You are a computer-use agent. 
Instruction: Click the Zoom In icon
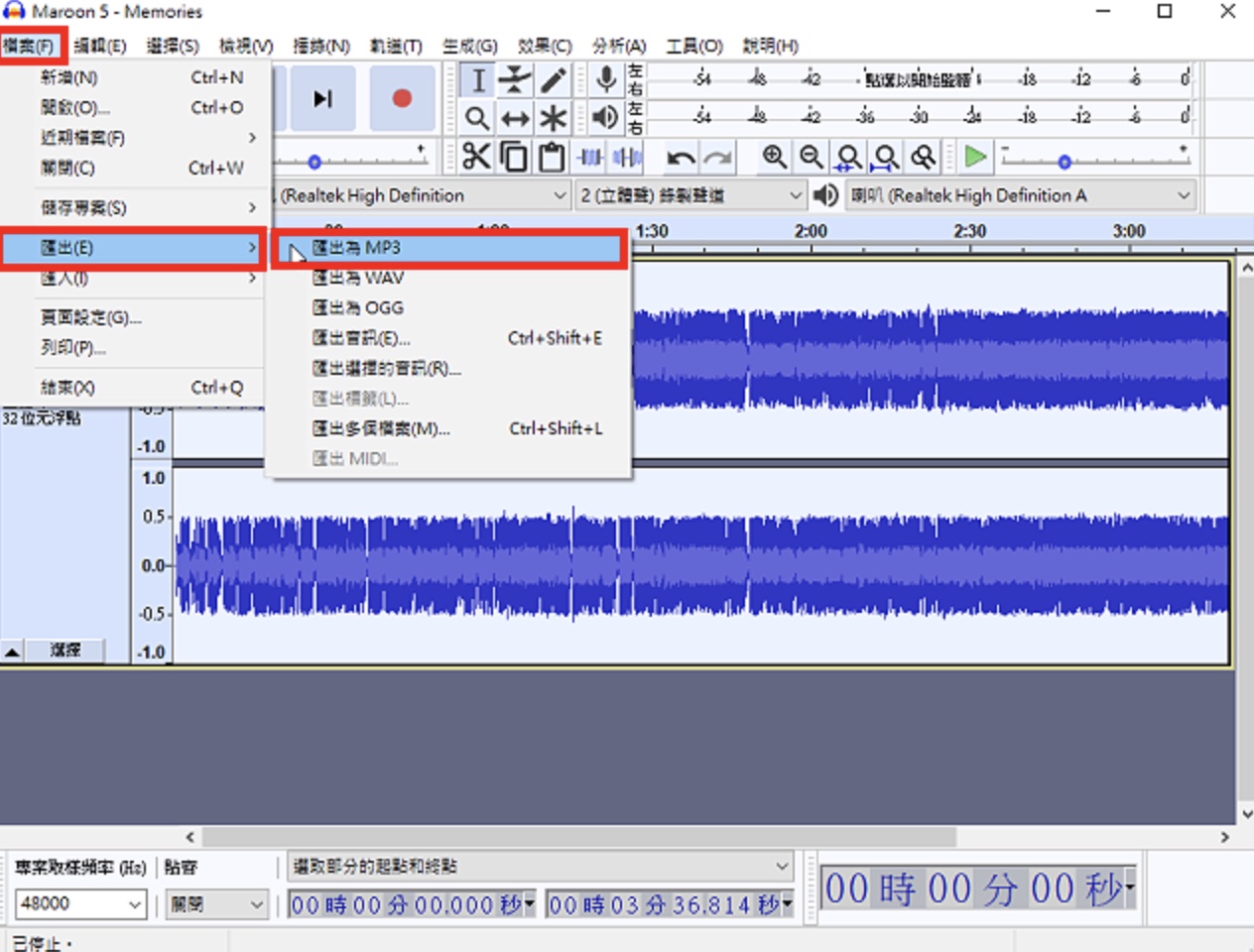[x=774, y=157]
